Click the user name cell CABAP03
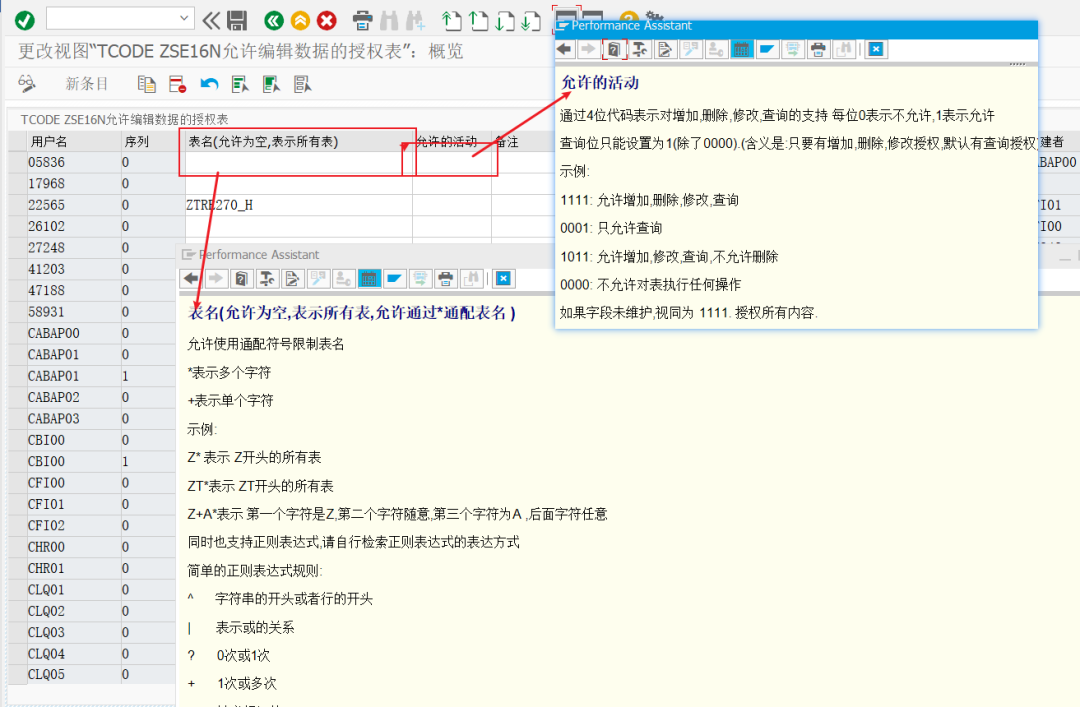This screenshot has width=1080, height=707. coord(73,419)
